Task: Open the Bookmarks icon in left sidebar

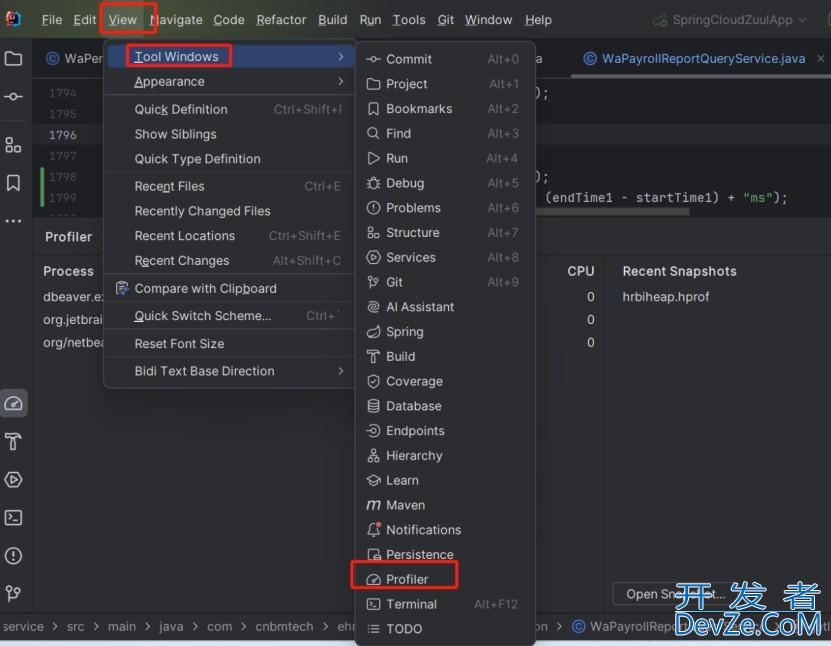Action: pos(13,183)
